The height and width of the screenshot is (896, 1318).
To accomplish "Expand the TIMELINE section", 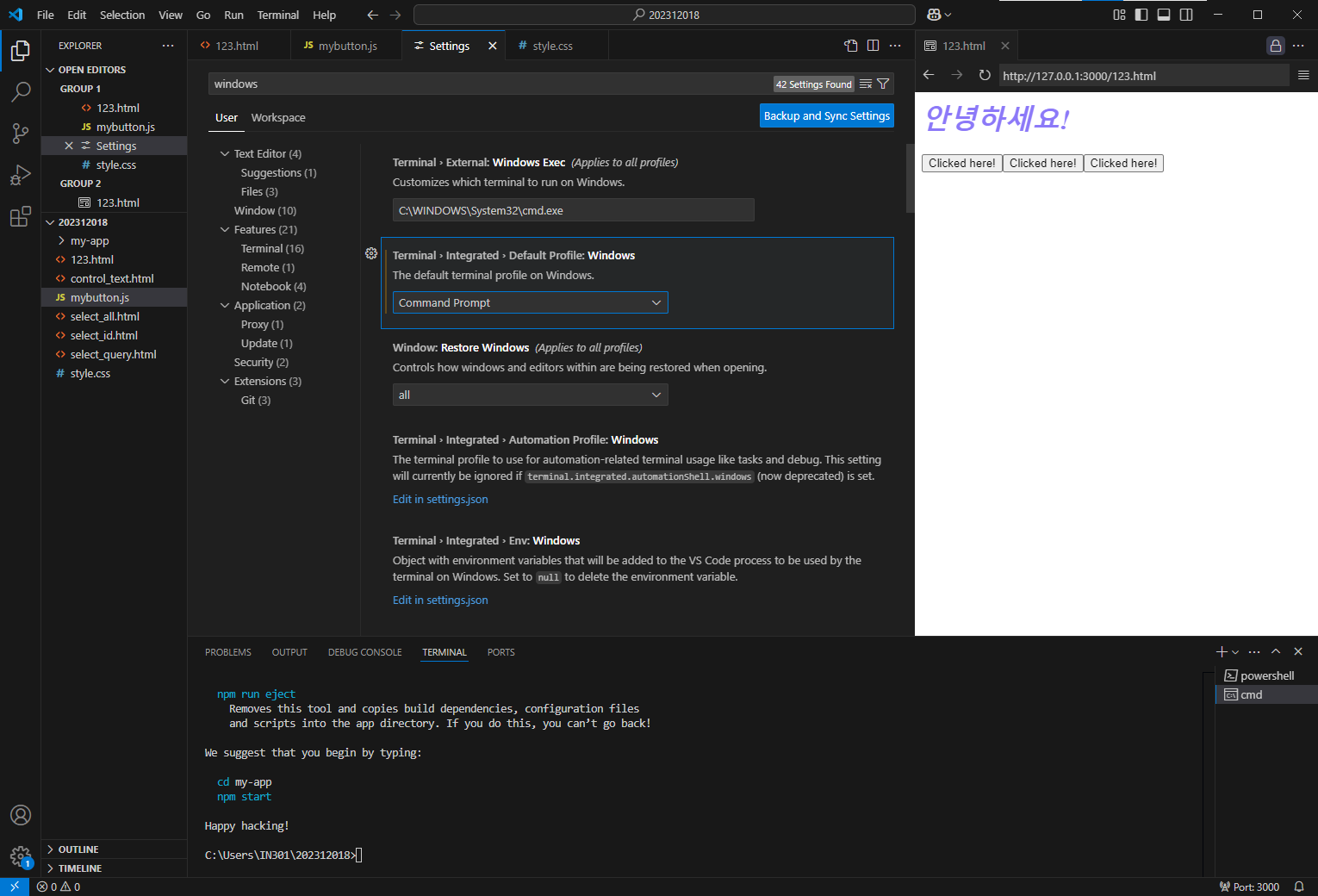I will pyautogui.click(x=80, y=868).
